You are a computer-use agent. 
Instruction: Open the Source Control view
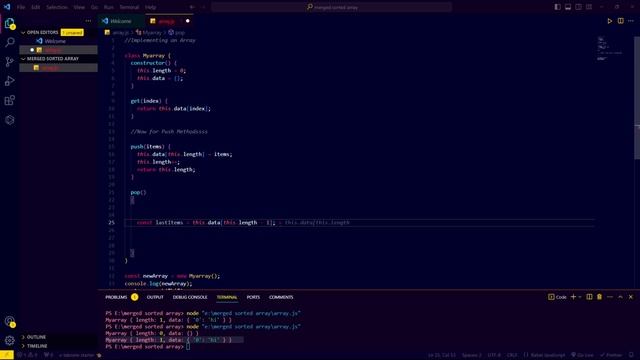tap(9, 62)
